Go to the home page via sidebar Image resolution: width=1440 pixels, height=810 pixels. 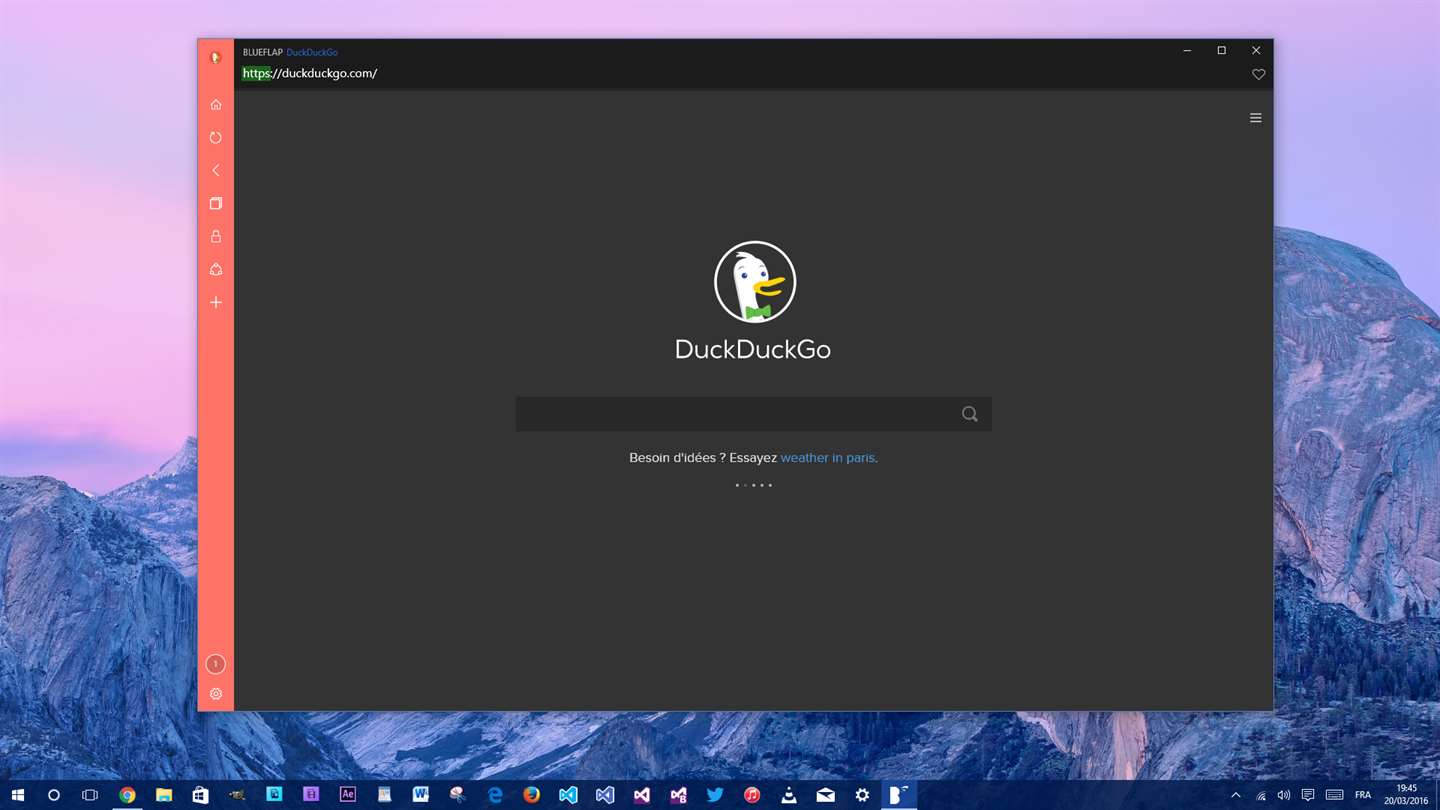coord(215,105)
